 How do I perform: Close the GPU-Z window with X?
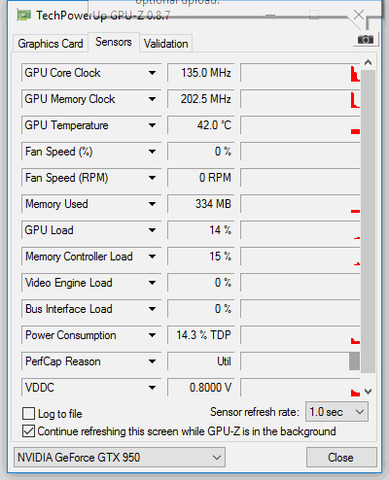[x=359, y=14]
